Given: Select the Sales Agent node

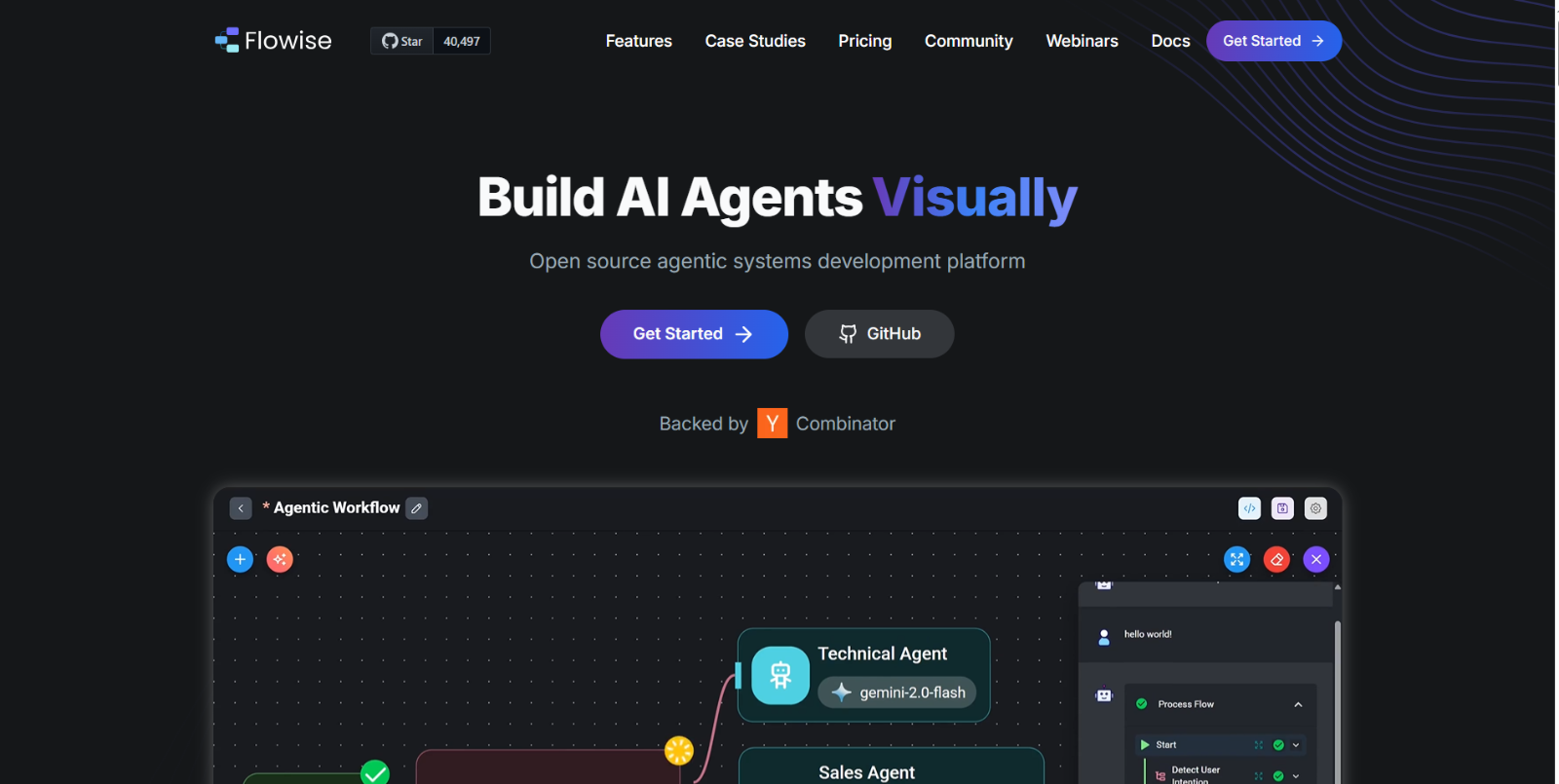Looking at the screenshot, I should click(x=891, y=766).
